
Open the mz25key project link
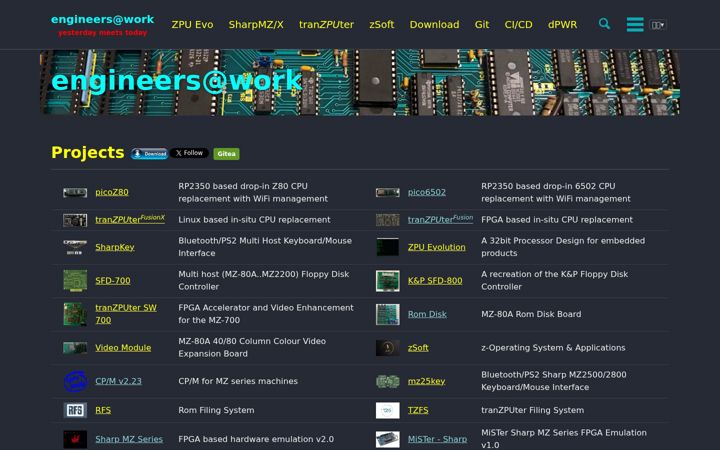click(426, 381)
